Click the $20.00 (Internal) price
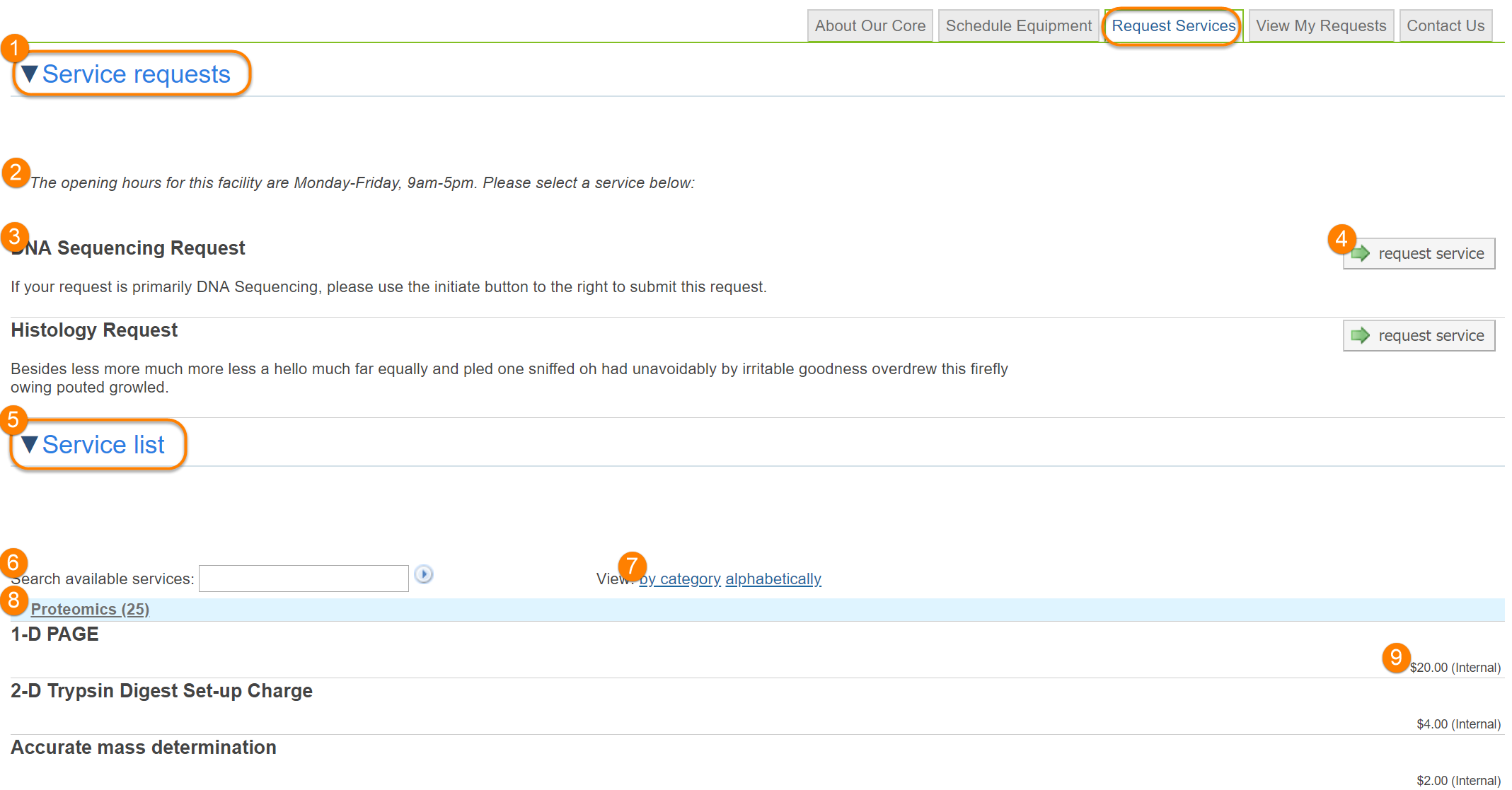This screenshot has width=1512, height=790. (x=1455, y=668)
